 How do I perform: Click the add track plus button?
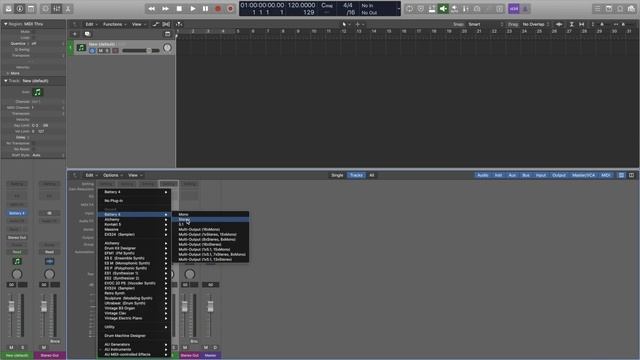pyautogui.click(x=75, y=34)
